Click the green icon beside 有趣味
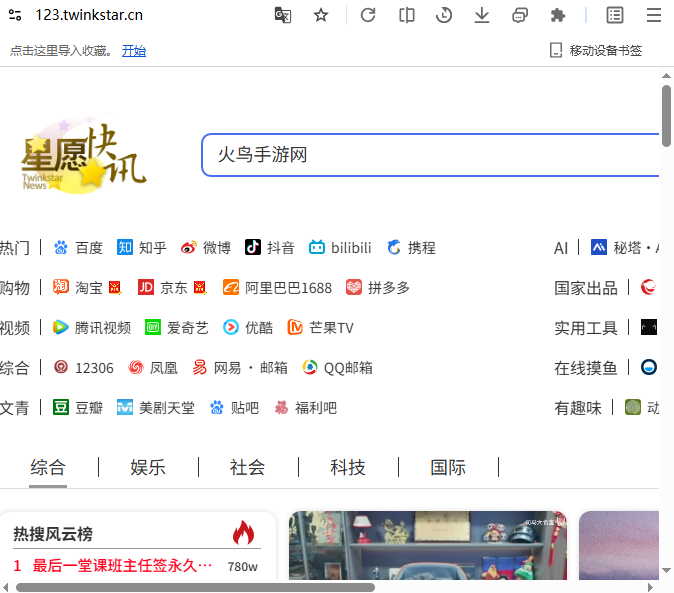 click(x=633, y=407)
